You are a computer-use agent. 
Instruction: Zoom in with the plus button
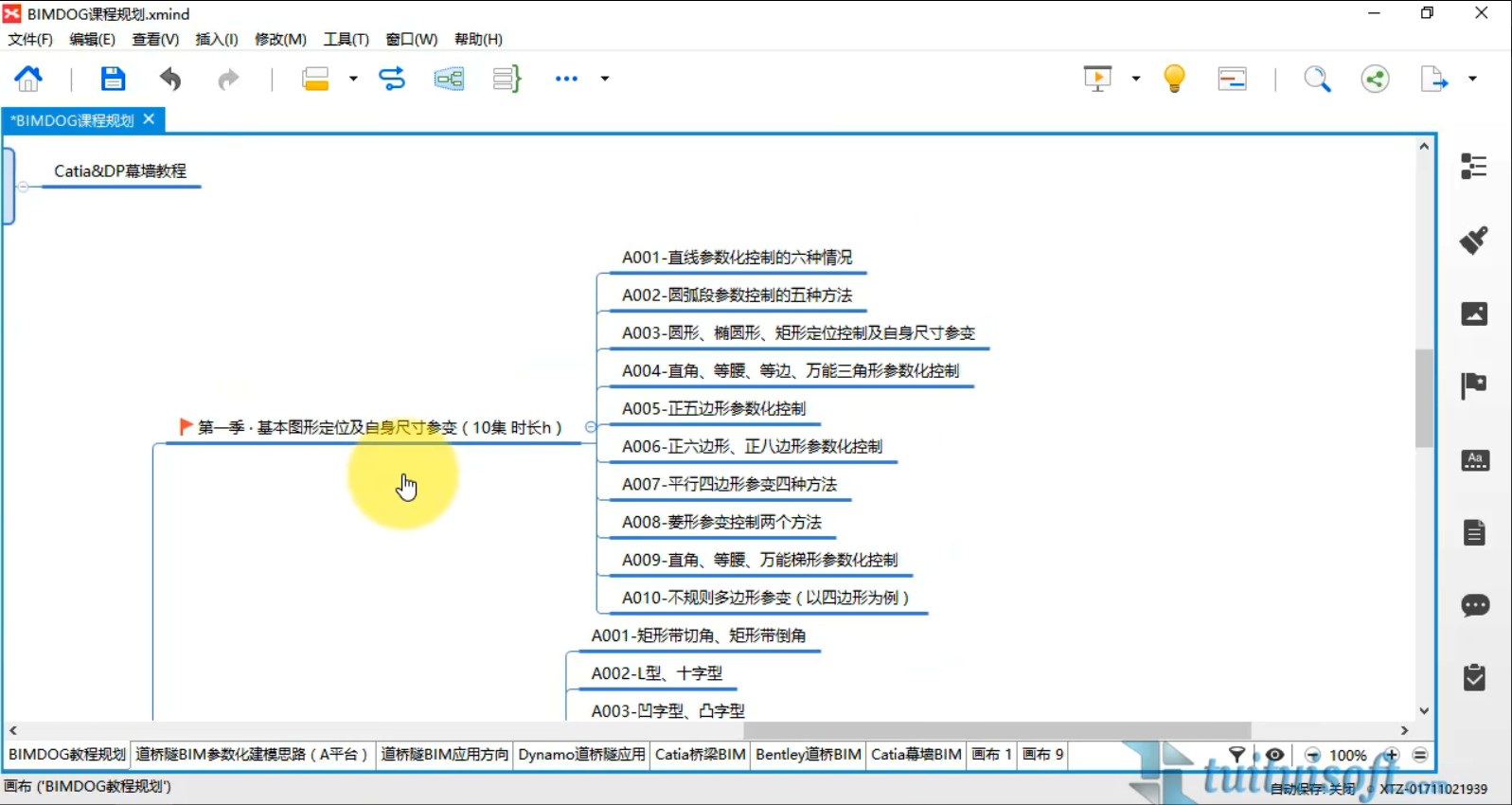(1391, 755)
